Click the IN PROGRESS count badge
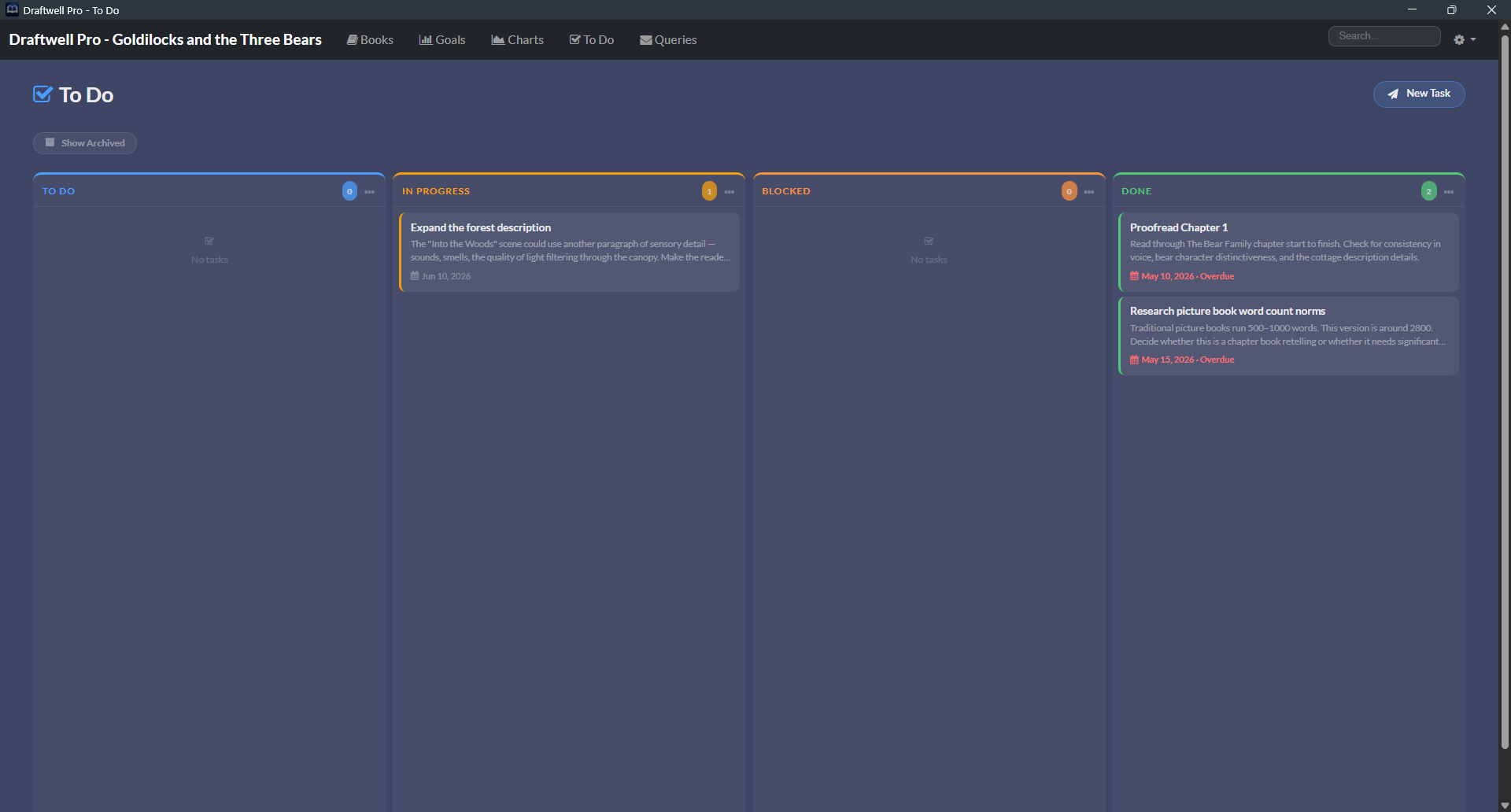Image resolution: width=1511 pixels, height=812 pixels. pos(709,191)
